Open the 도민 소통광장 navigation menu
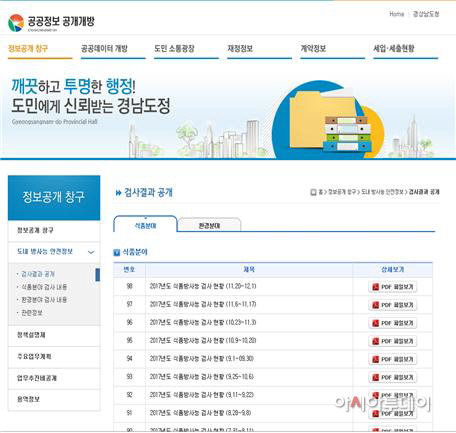 (174, 49)
